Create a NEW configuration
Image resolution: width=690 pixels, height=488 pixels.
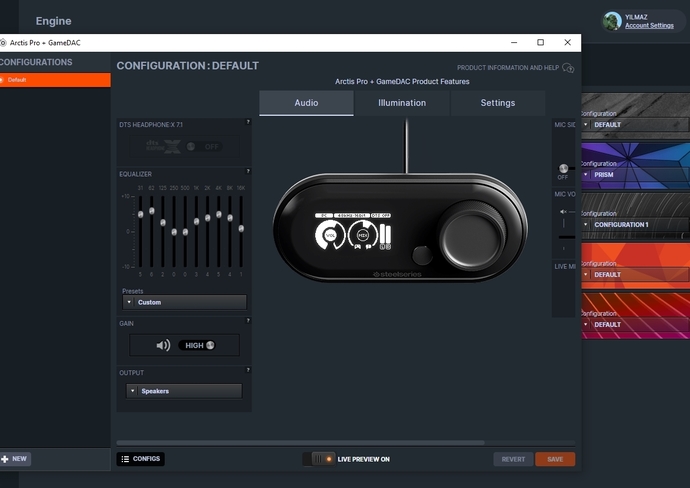pos(15,459)
